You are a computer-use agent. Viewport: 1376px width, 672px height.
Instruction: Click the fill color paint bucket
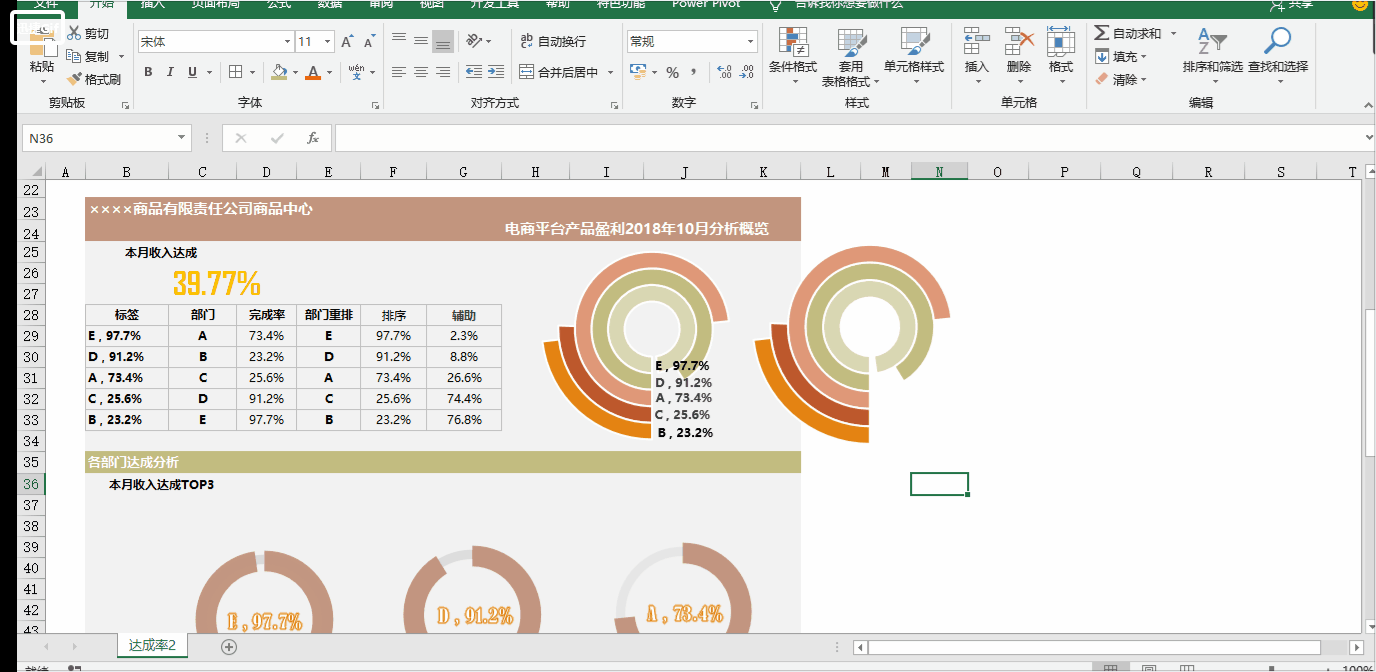279,72
